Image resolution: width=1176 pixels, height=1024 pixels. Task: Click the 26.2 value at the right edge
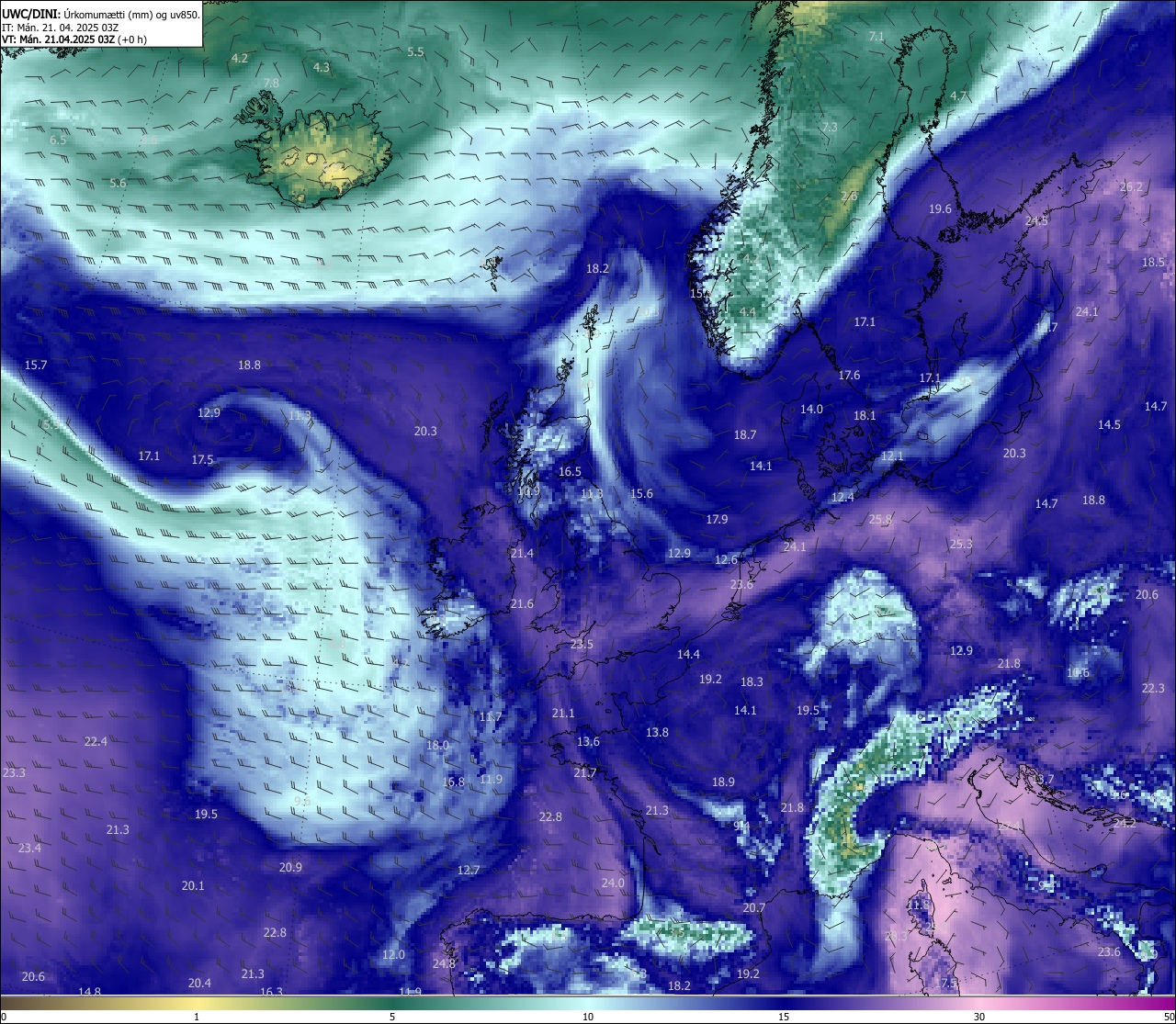(1131, 187)
